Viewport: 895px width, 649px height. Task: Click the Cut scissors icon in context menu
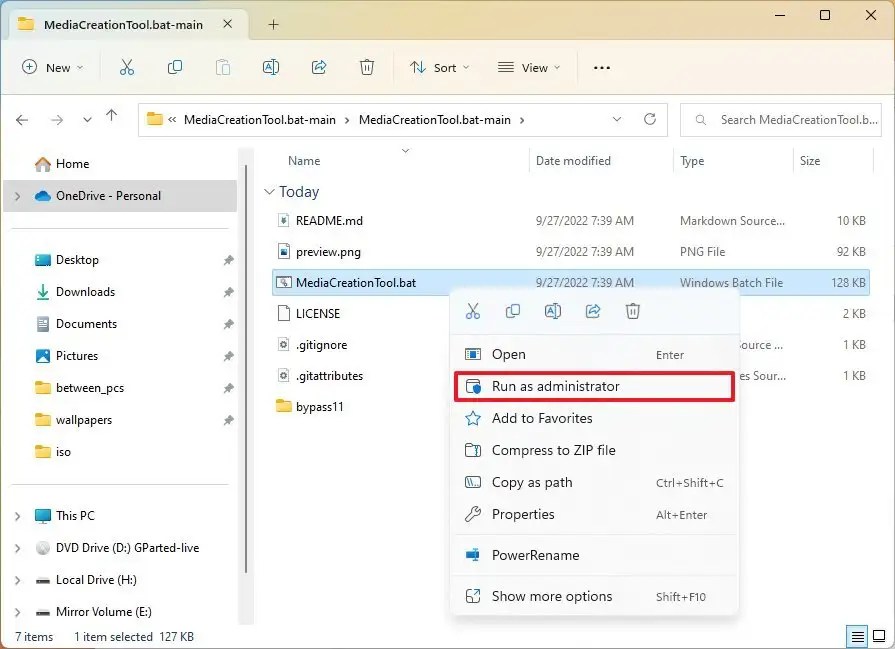(473, 311)
